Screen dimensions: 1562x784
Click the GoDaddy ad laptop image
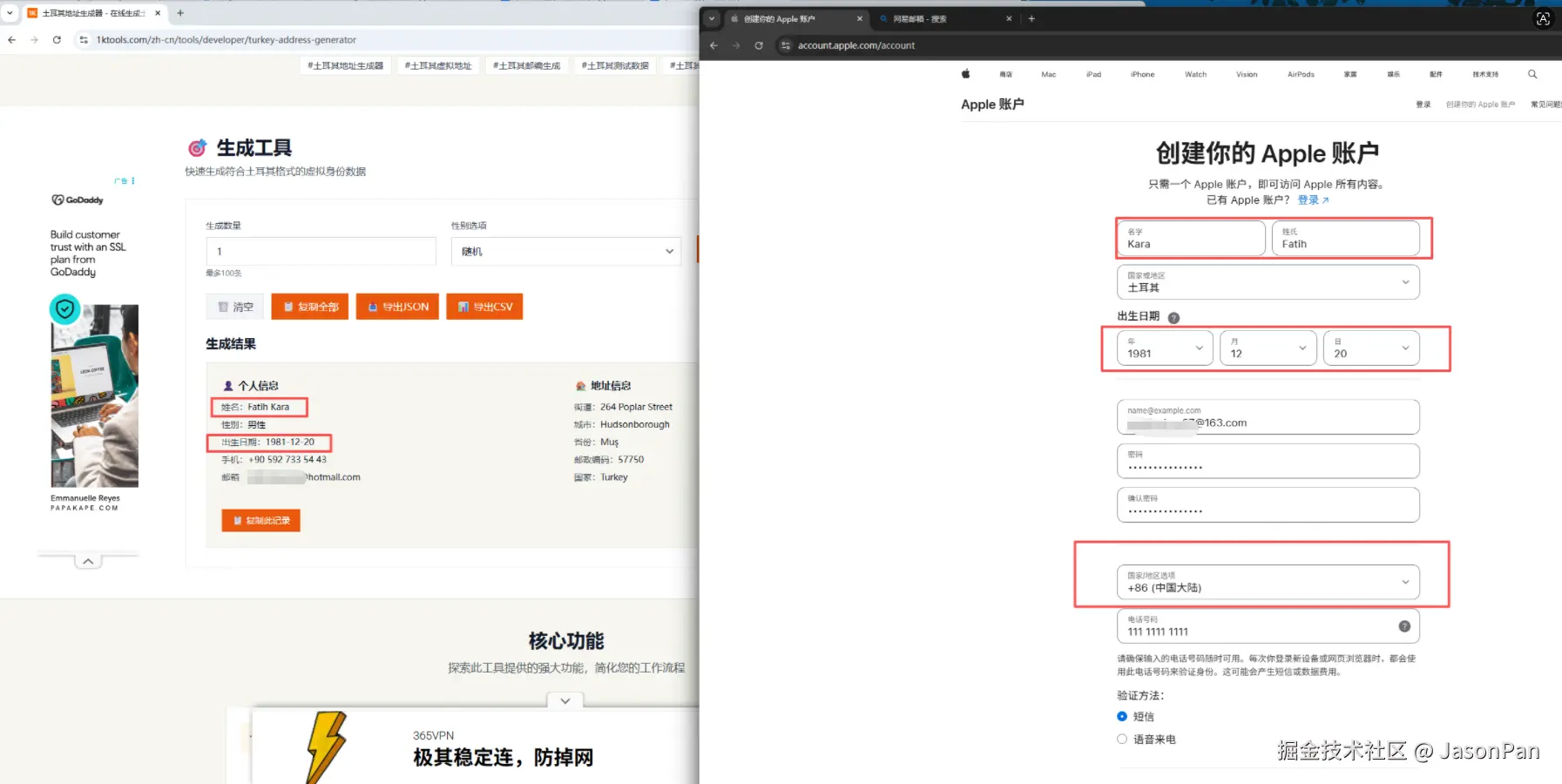coord(95,395)
